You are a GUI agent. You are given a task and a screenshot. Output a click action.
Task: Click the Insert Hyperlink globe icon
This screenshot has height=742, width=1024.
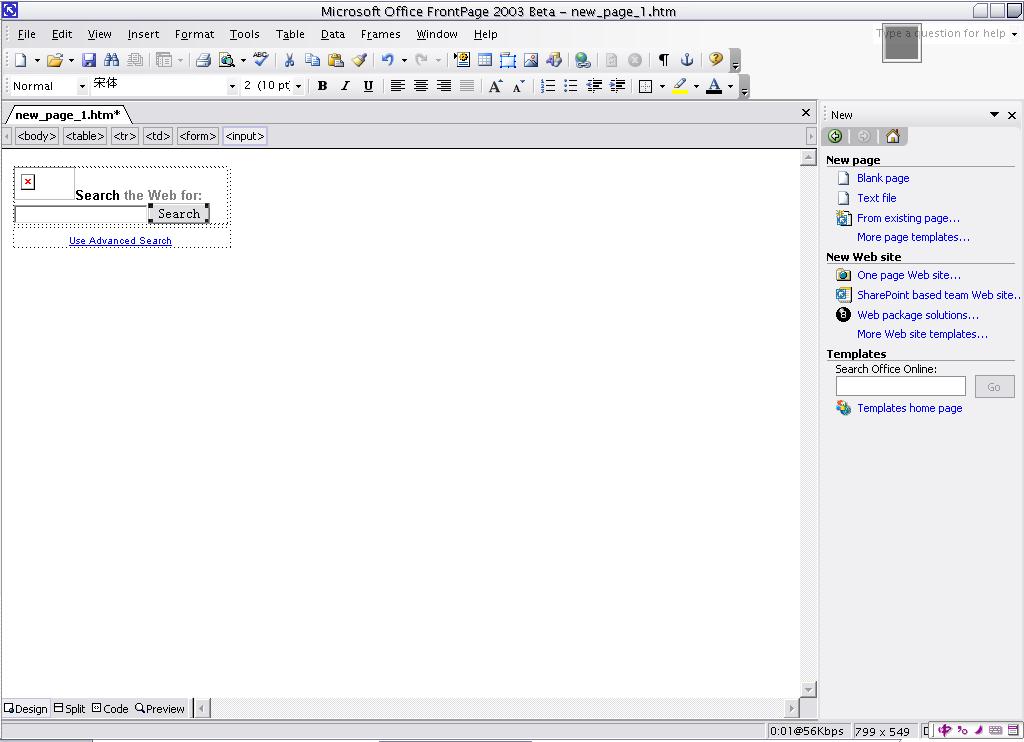583,61
